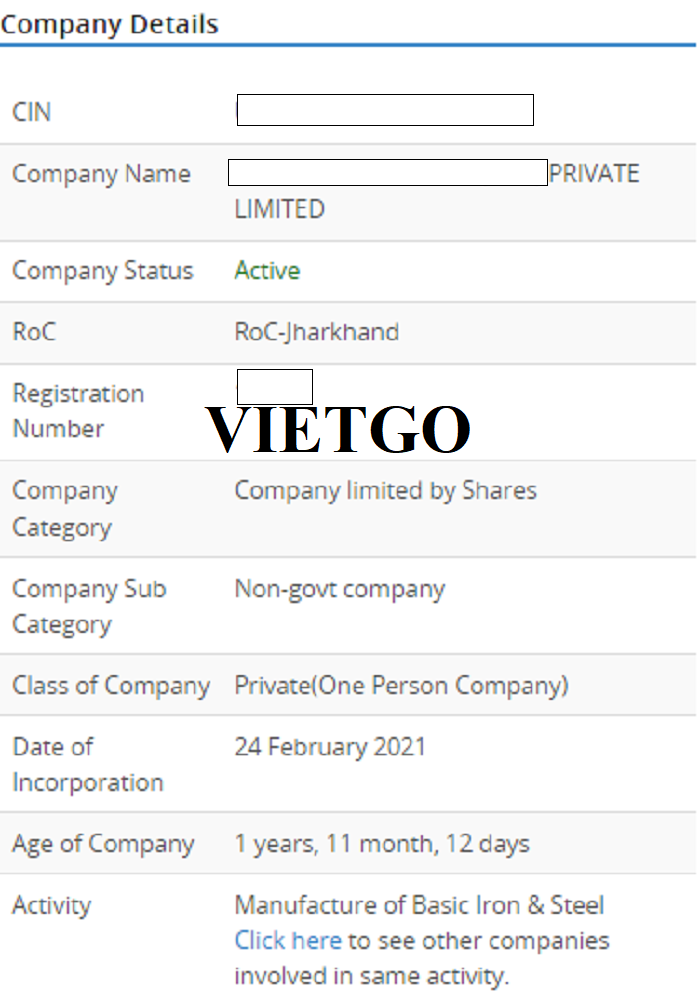The width and height of the screenshot is (700, 1001).
Task: Click the "Non-govt company" value
Action: click(339, 589)
